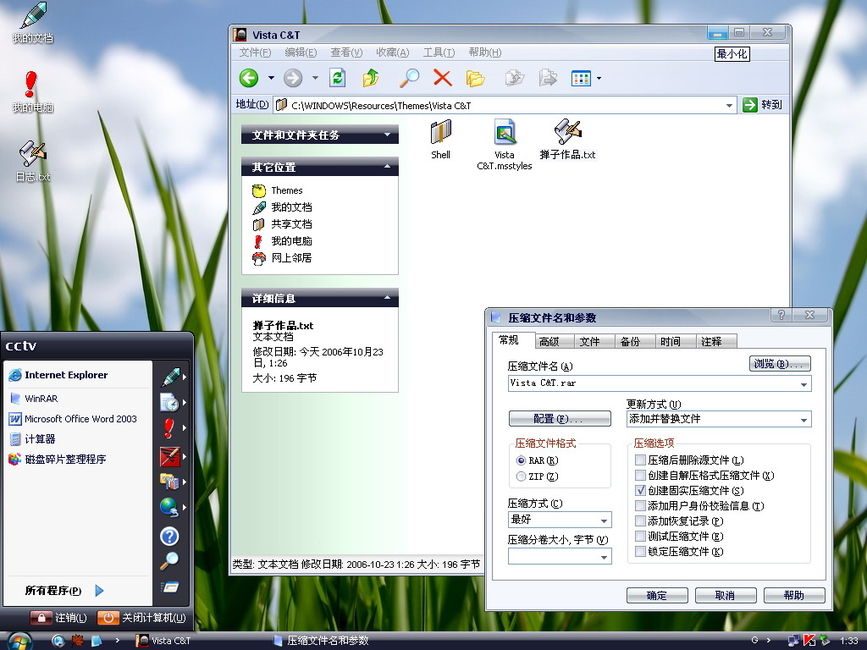Check 添加用户身份校验信息 option
This screenshot has height=650, width=867.
(x=640, y=506)
